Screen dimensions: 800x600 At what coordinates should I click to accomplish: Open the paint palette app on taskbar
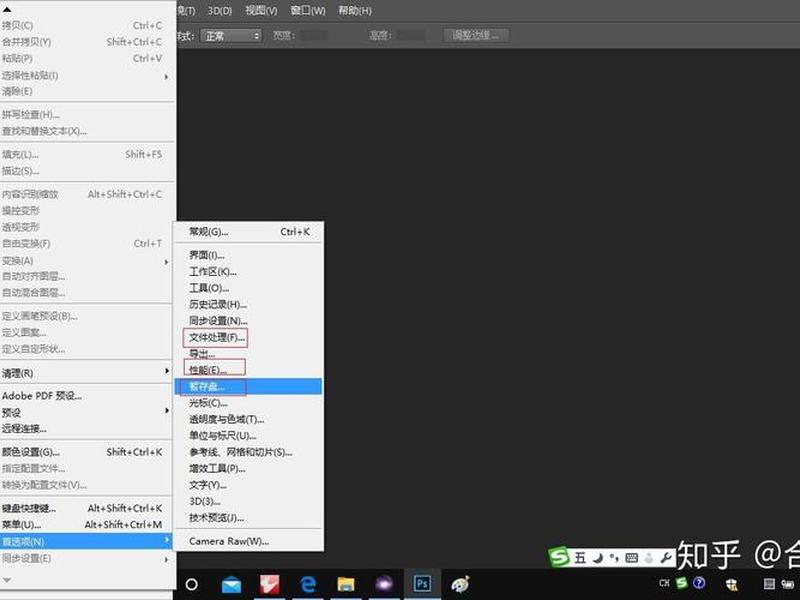[x=460, y=584]
